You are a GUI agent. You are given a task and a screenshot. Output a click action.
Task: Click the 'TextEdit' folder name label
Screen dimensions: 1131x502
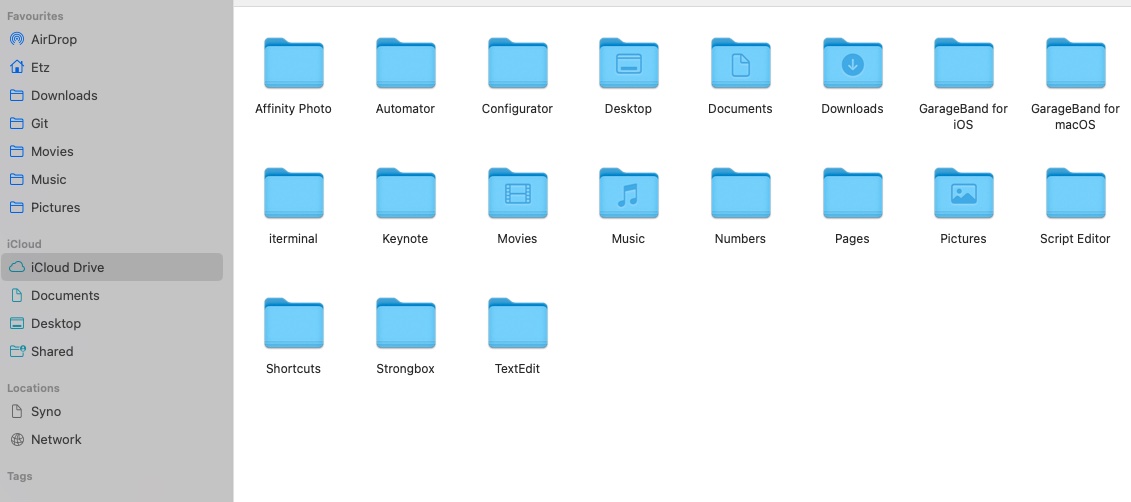click(x=517, y=369)
